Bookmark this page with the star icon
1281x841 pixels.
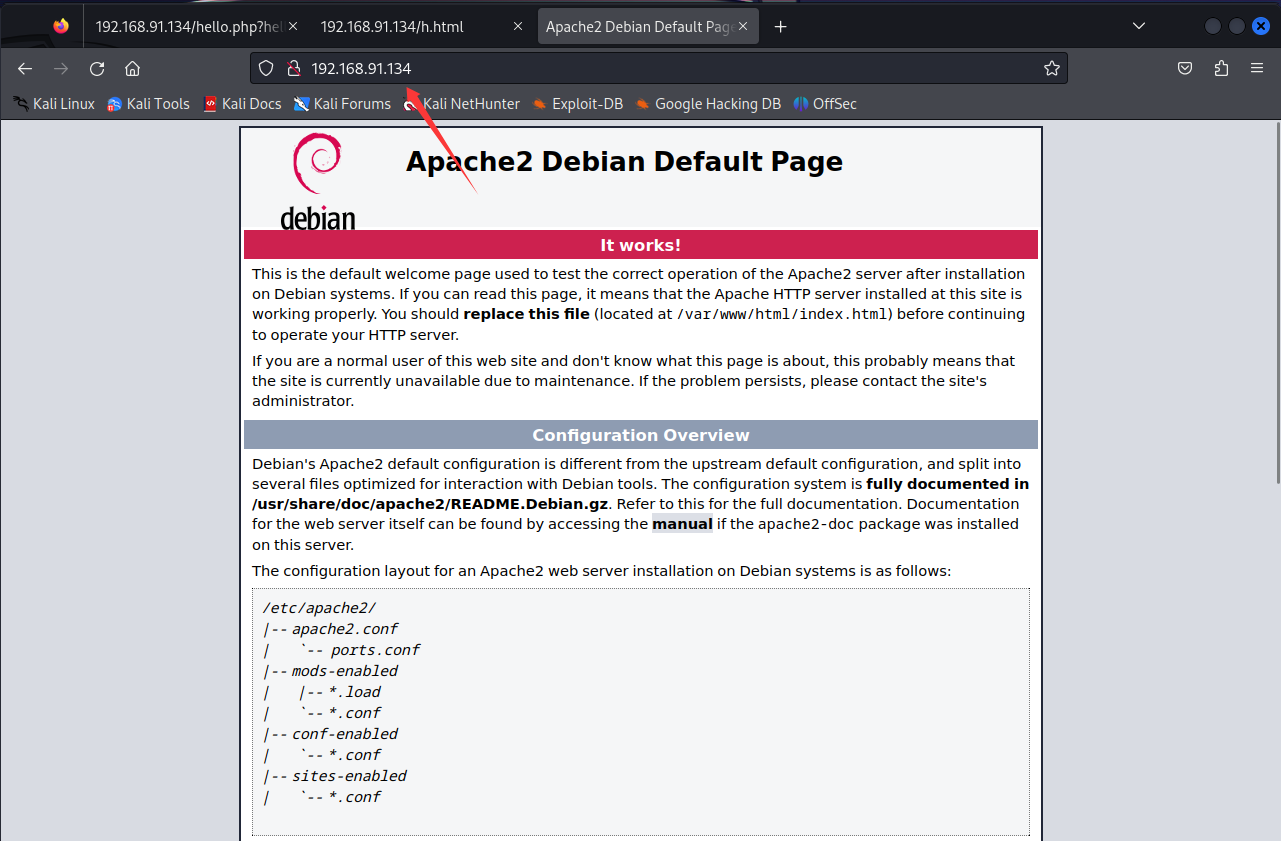(x=1051, y=68)
